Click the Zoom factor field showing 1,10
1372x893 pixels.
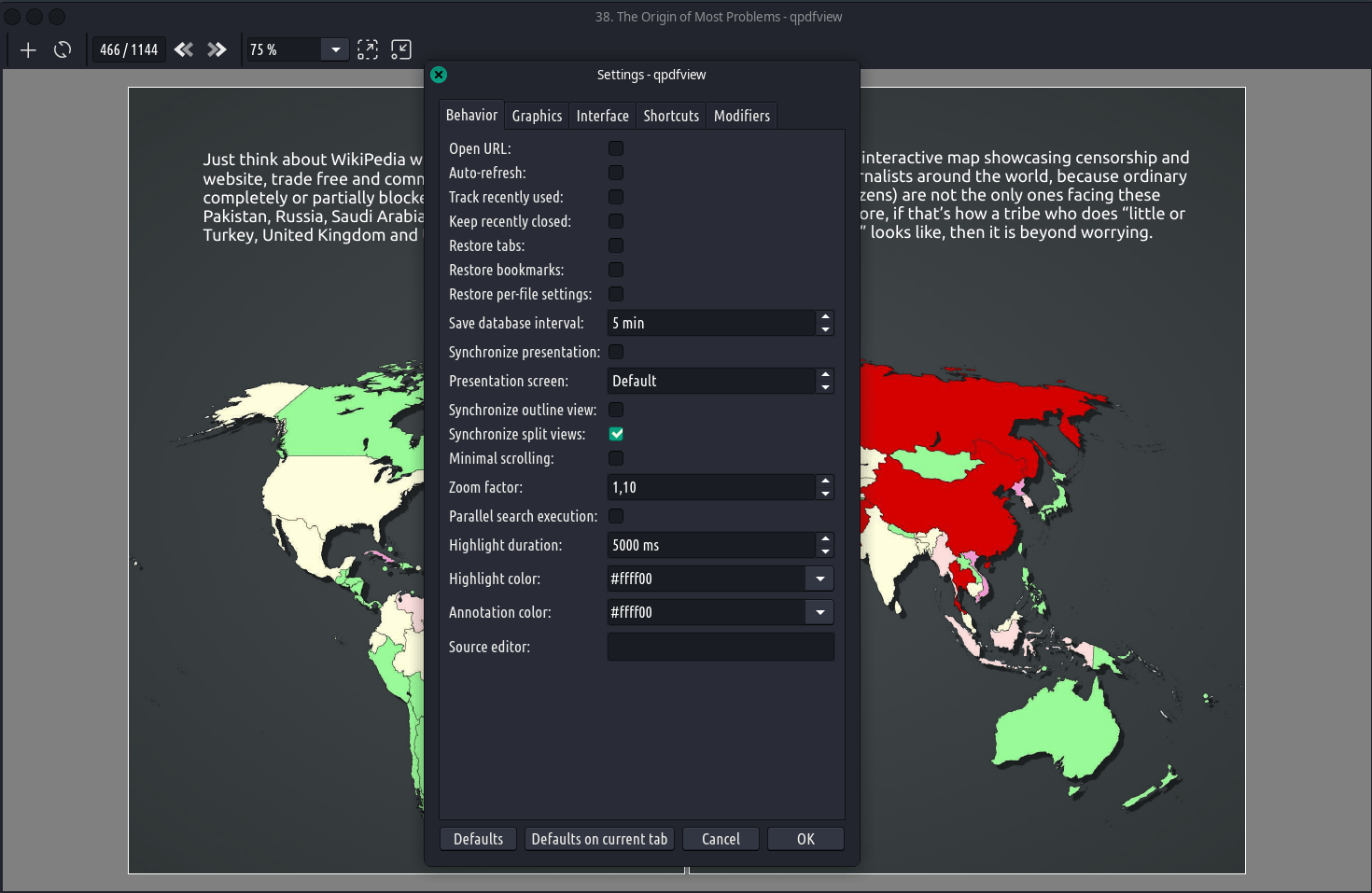711,487
